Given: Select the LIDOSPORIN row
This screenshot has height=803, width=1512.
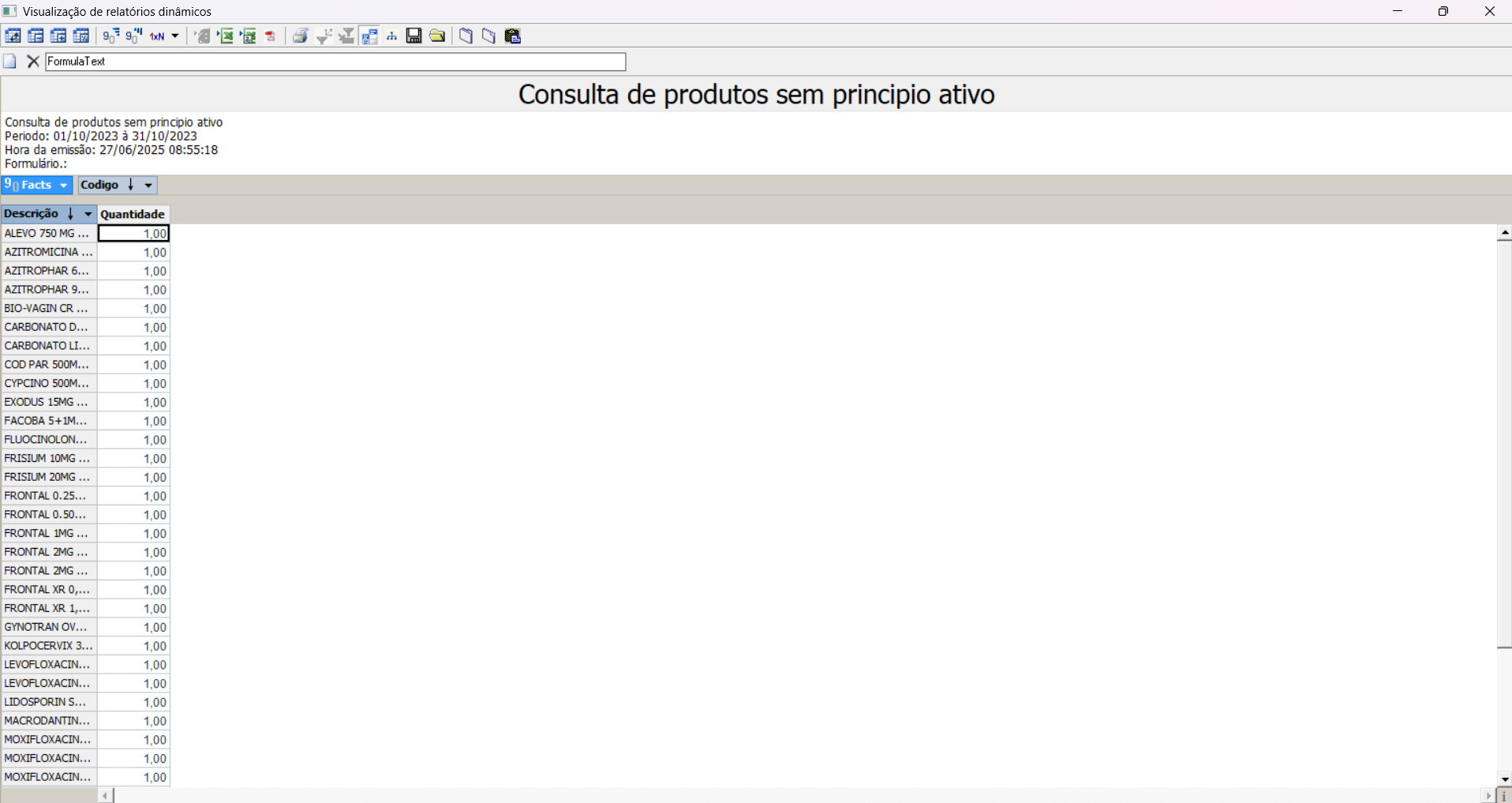Looking at the screenshot, I should [x=49, y=702].
